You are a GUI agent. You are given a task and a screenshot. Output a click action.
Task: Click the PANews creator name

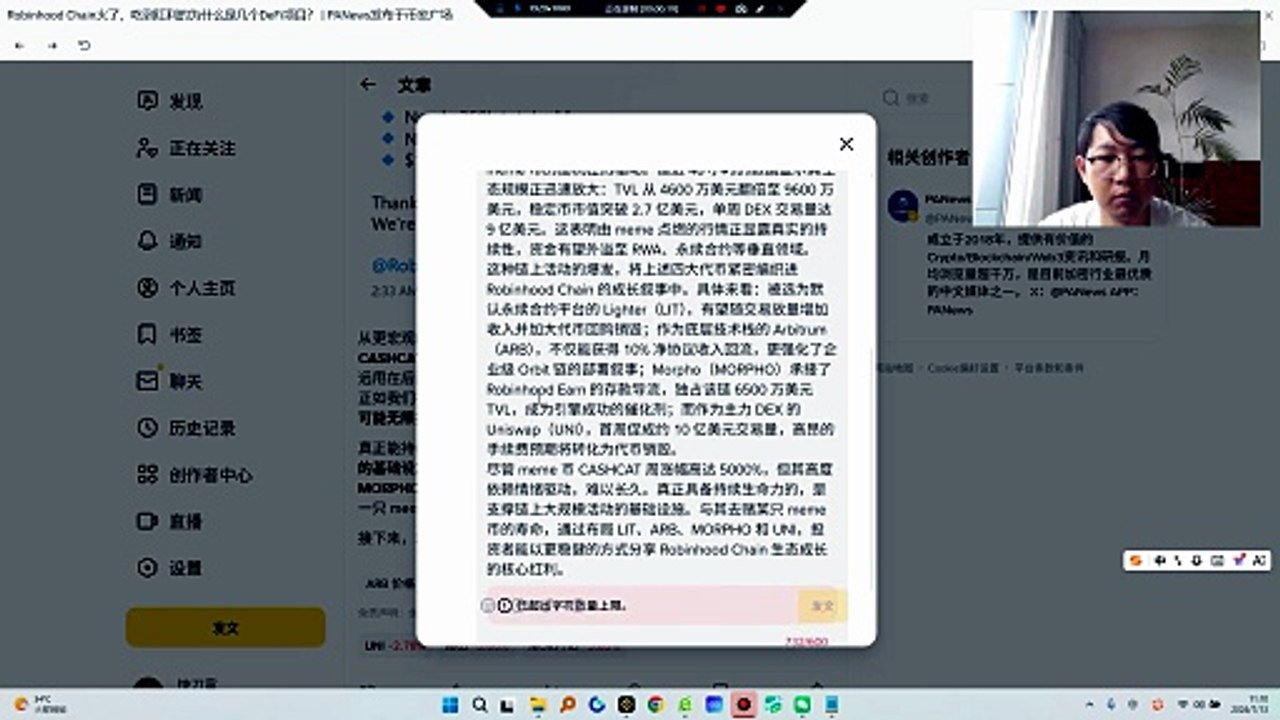[947, 199]
